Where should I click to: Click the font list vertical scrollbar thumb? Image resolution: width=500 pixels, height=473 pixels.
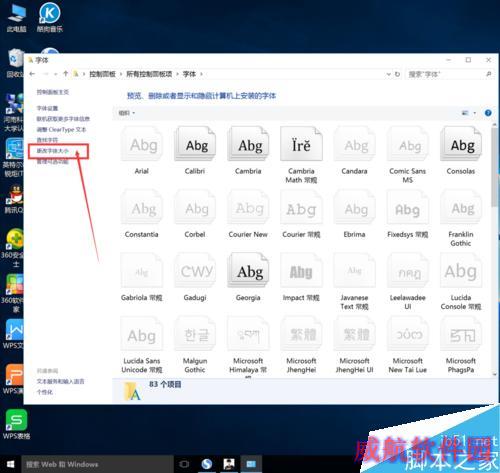pyautogui.click(x=495, y=167)
